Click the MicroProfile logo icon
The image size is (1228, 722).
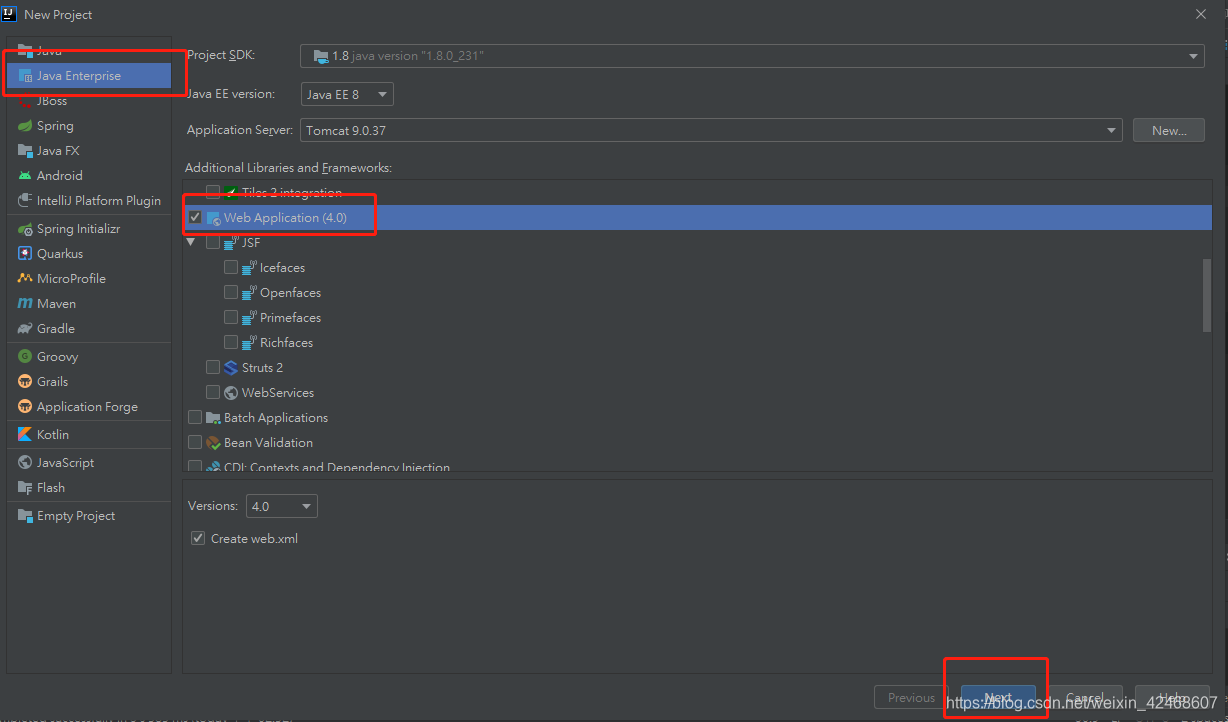pos(25,279)
